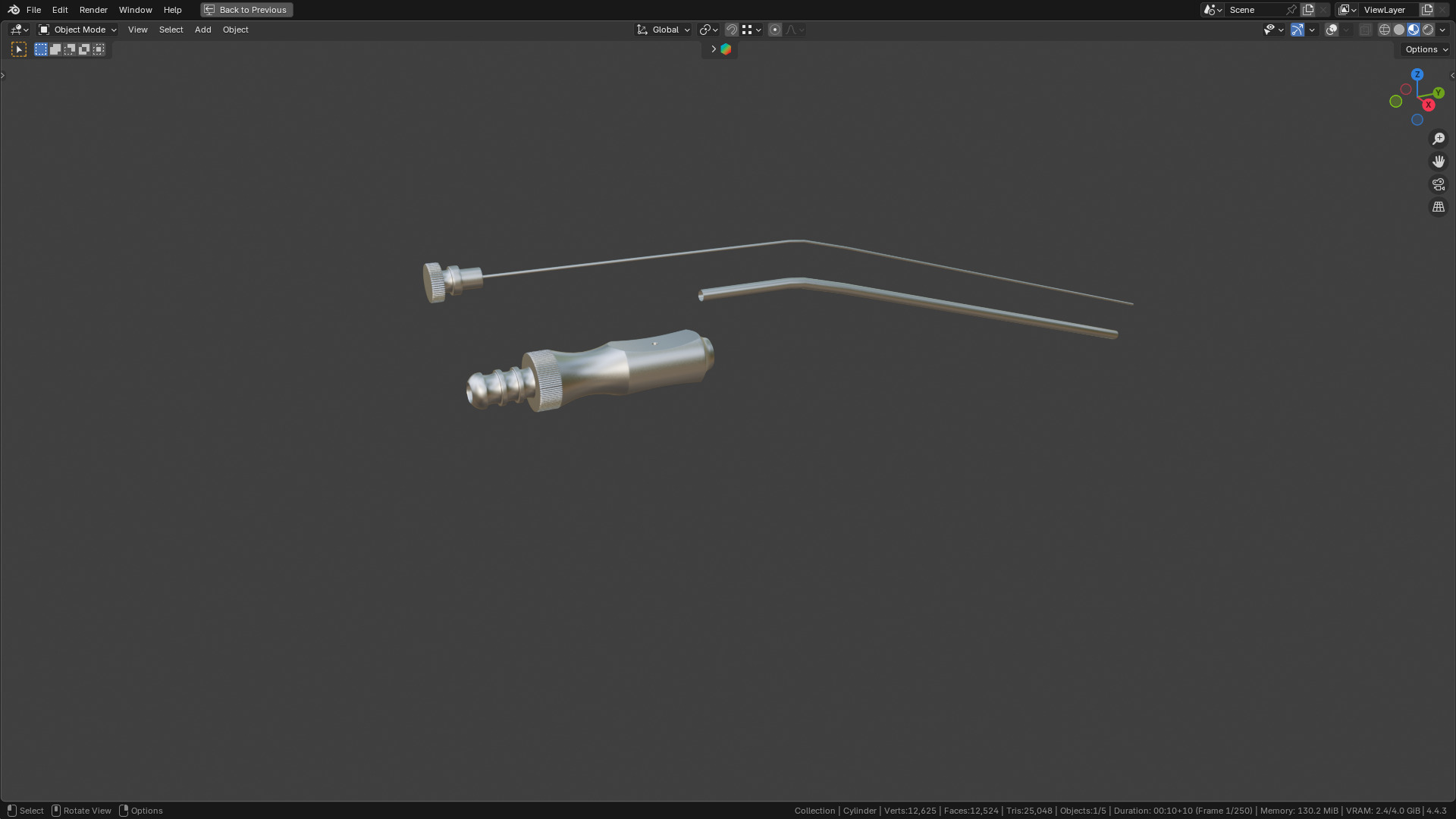This screenshot has height=819, width=1456.
Task: Click the Blender logo icon
Action: pyautogui.click(x=14, y=10)
